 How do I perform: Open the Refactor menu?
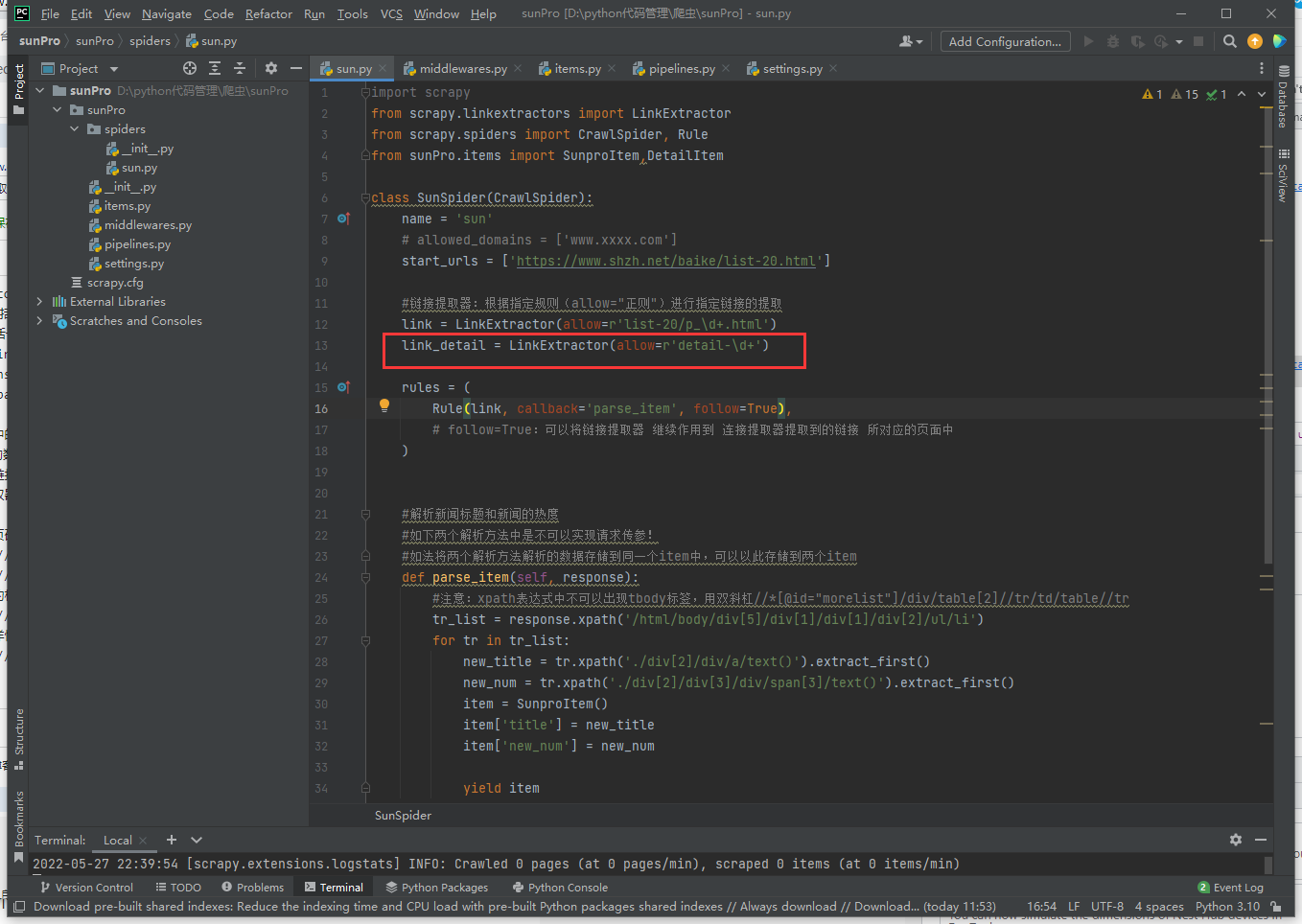tap(268, 14)
